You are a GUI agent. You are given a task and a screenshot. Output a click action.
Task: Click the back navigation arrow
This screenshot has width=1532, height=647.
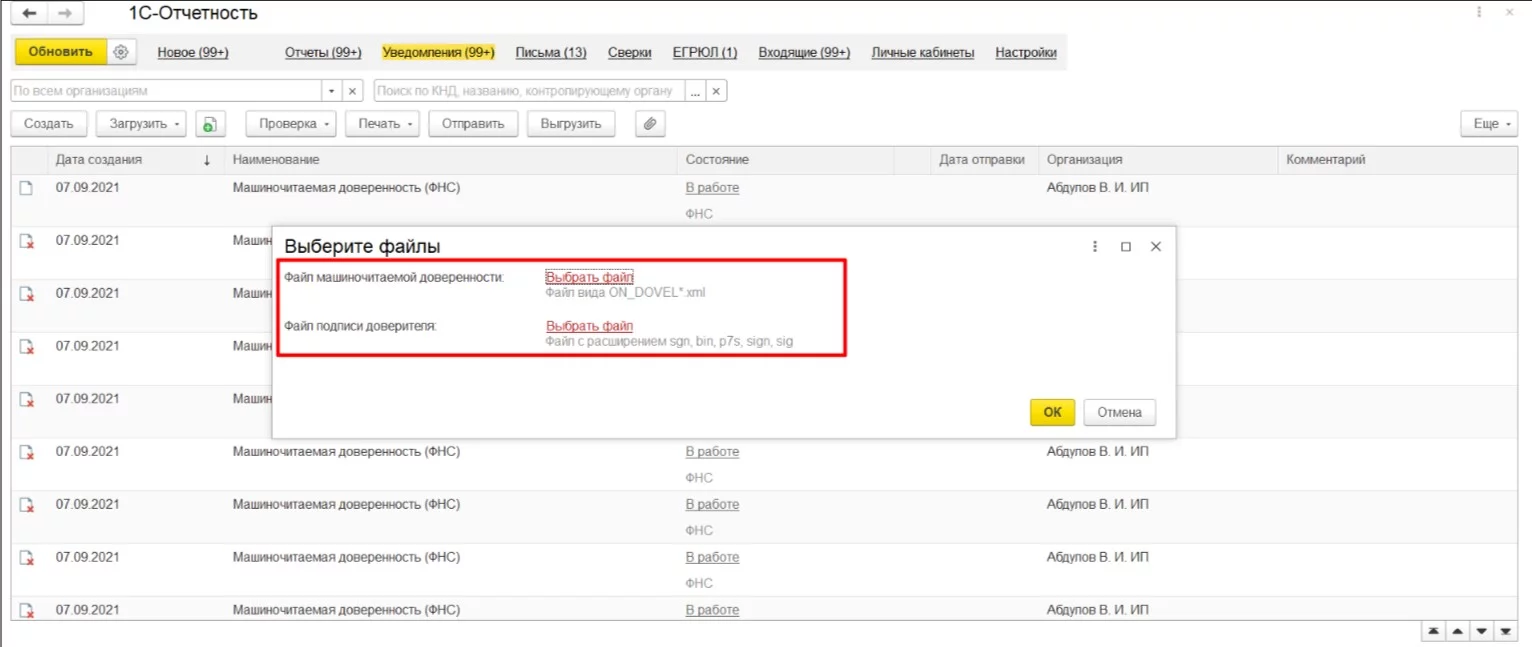click(29, 14)
